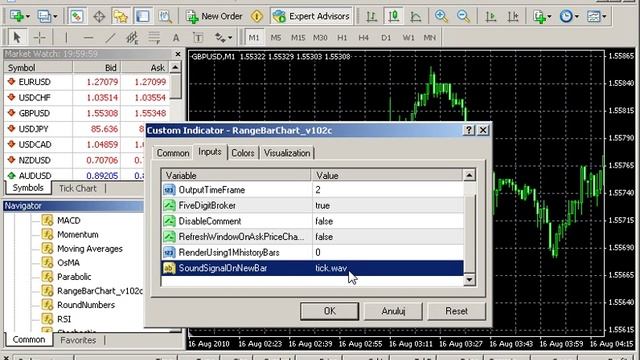Viewport: 640px width, 360px height.
Task: Open the Arrows drawing dropdown
Action: (x=223, y=38)
